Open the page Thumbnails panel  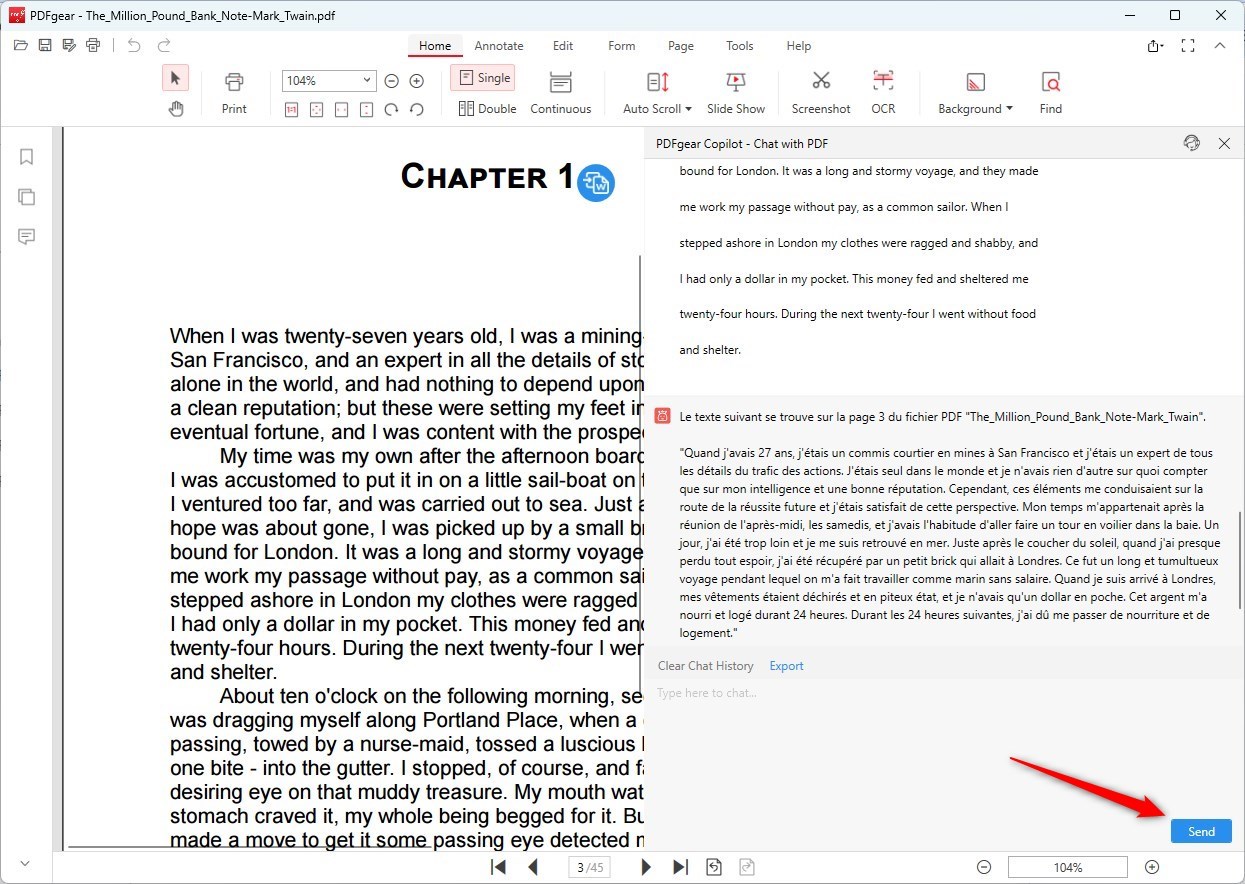point(26,196)
